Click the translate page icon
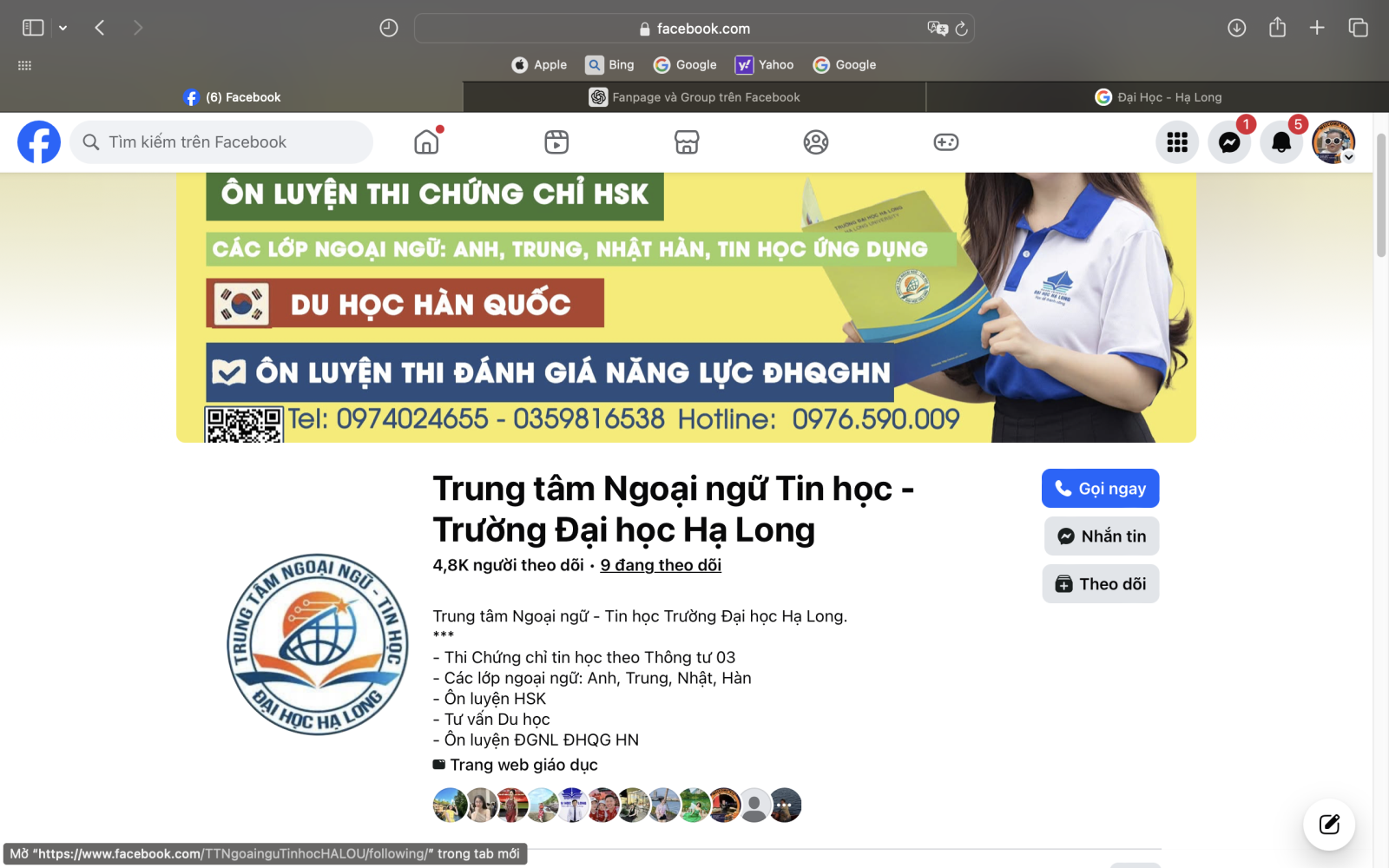 [936, 29]
